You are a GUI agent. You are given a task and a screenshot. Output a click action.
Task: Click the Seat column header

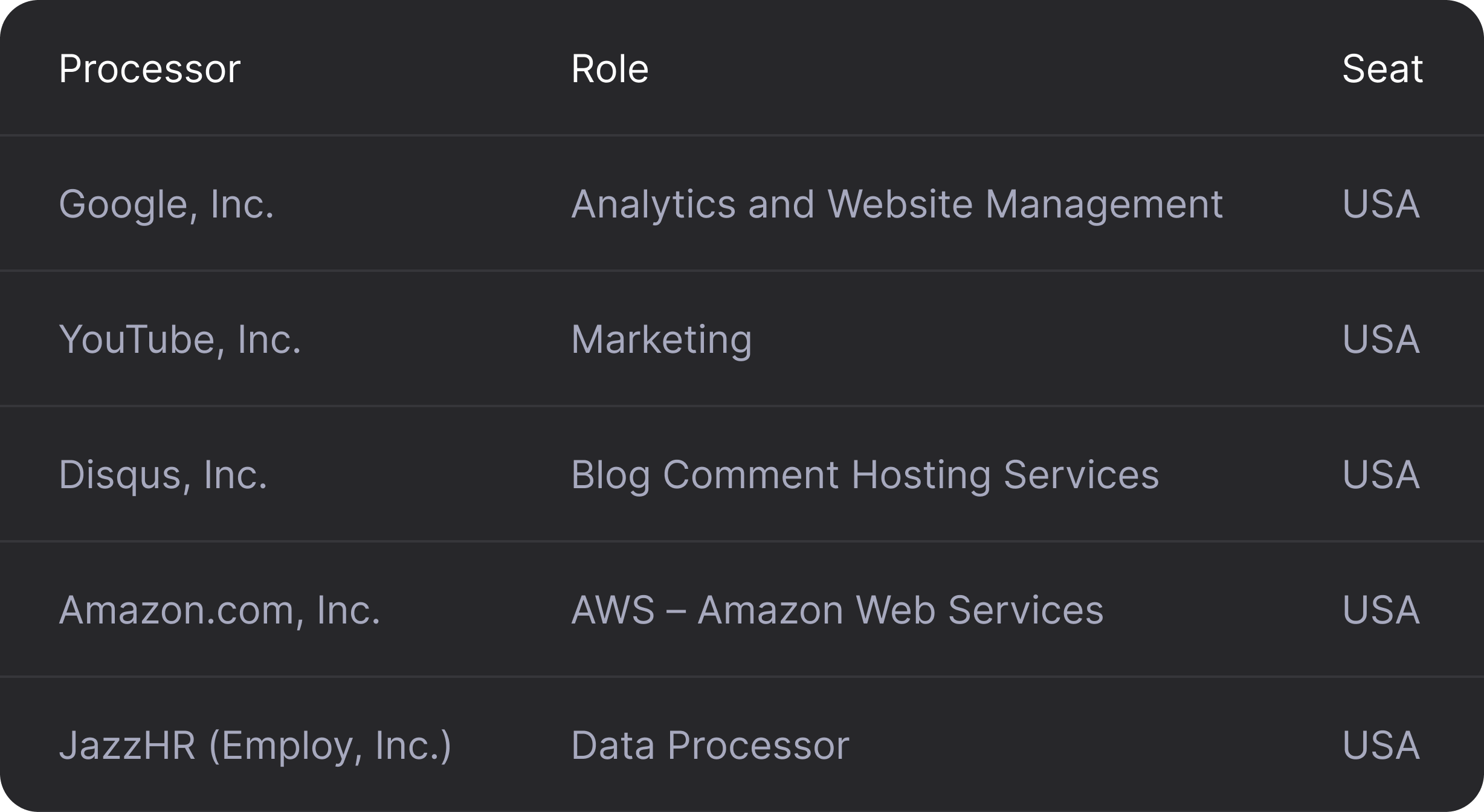click(1382, 69)
